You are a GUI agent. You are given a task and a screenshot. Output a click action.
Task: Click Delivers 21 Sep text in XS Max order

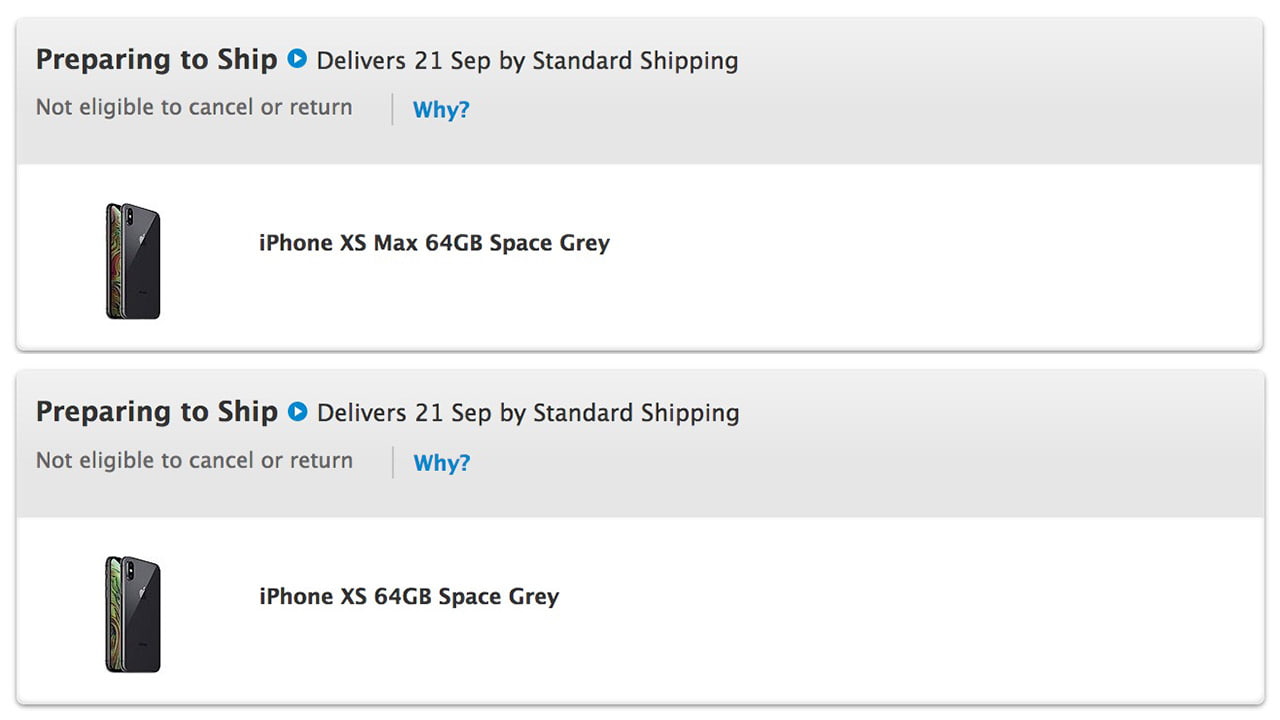click(x=405, y=60)
